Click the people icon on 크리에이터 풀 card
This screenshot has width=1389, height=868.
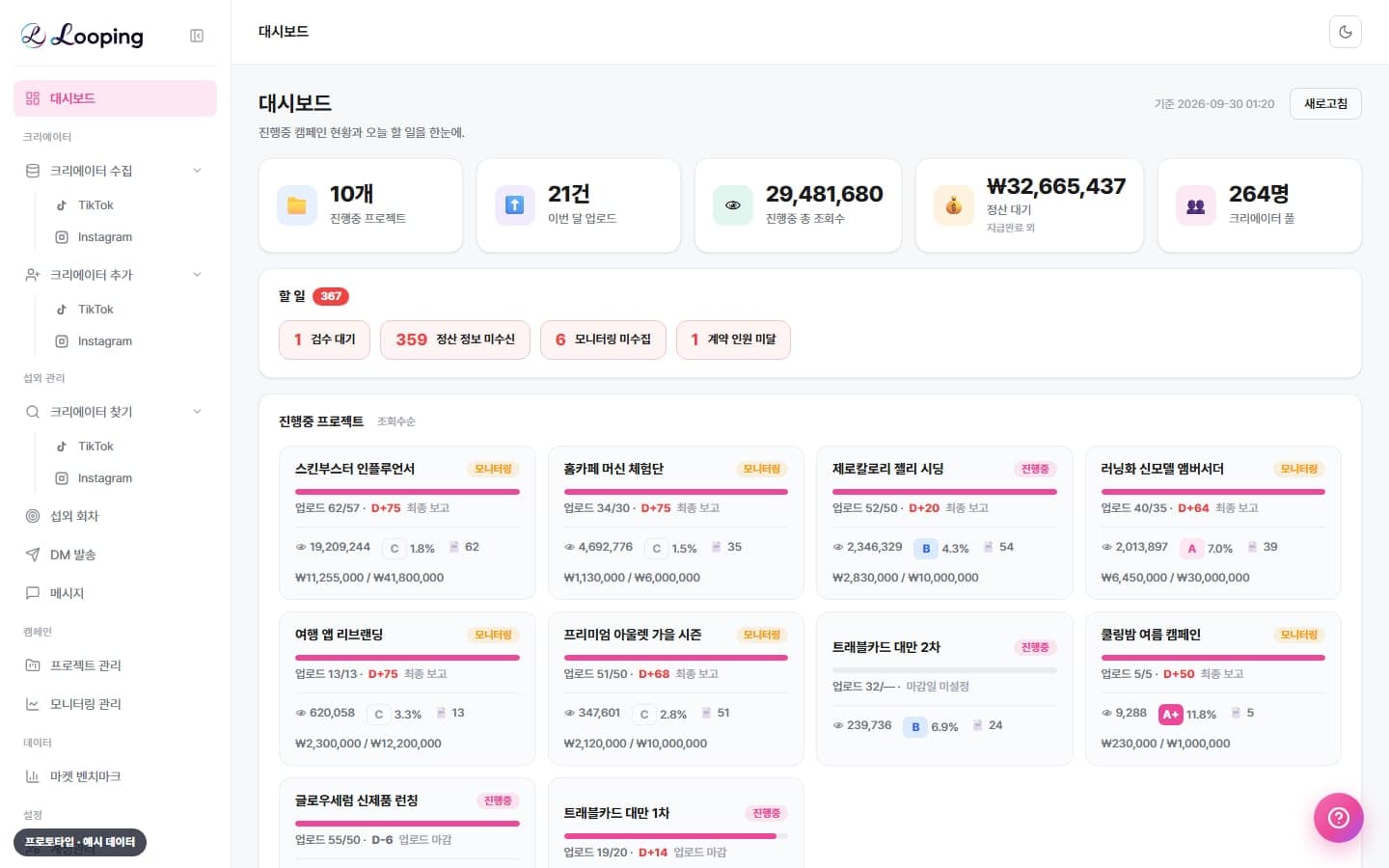(1196, 205)
